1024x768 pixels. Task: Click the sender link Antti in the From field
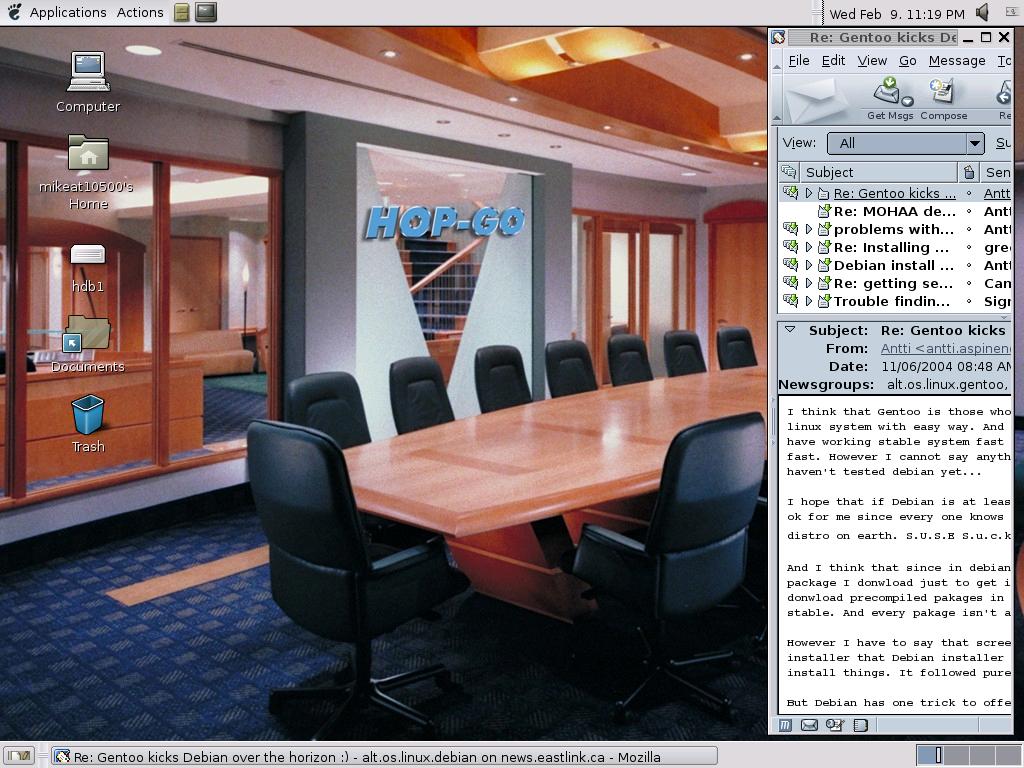click(x=945, y=348)
